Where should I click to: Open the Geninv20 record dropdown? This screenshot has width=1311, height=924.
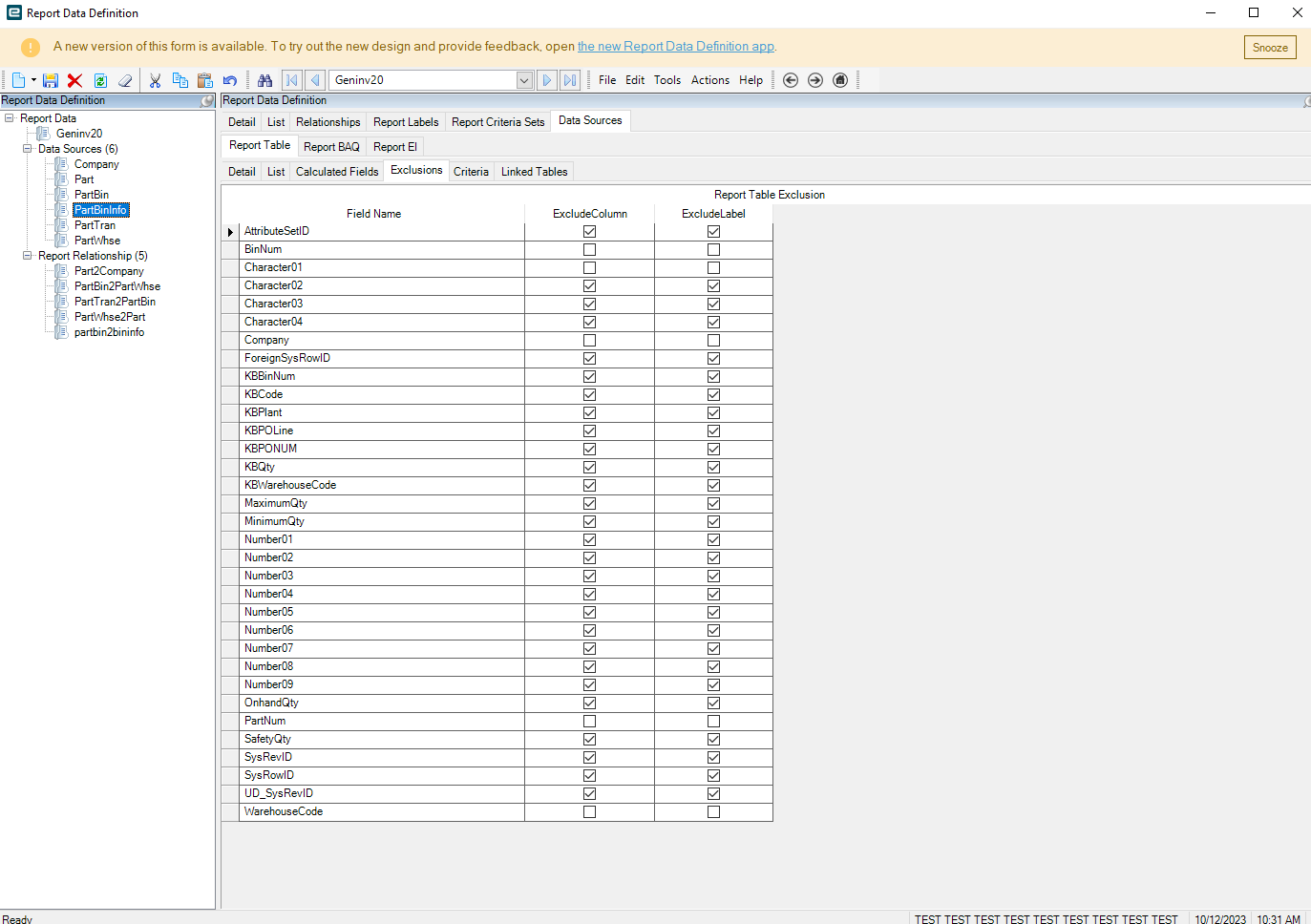tap(524, 80)
